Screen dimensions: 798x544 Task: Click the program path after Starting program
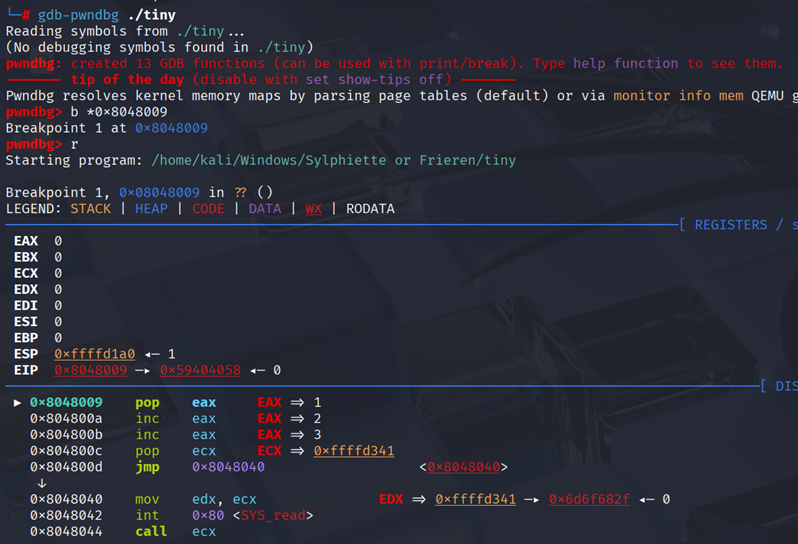[x=334, y=160]
